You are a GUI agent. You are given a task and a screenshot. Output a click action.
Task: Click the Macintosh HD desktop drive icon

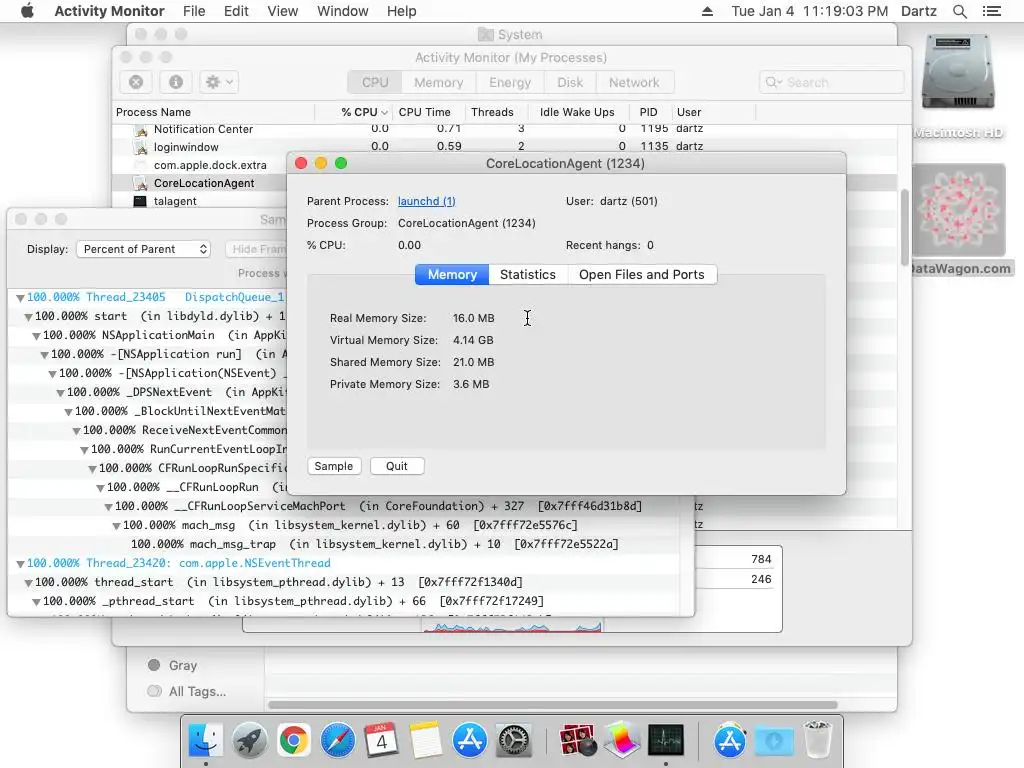click(x=958, y=72)
